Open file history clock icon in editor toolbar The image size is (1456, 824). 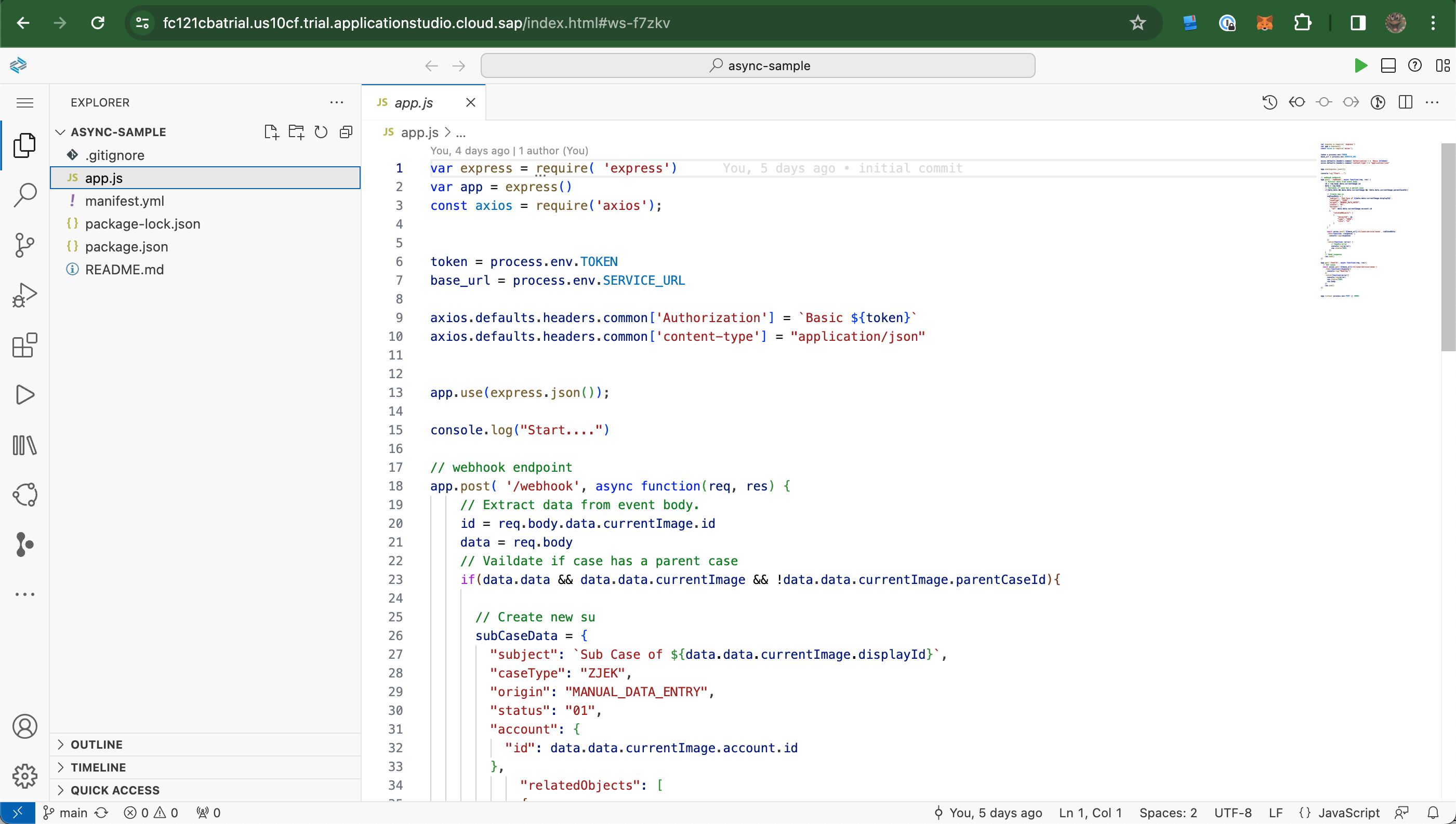coord(1269,102)
